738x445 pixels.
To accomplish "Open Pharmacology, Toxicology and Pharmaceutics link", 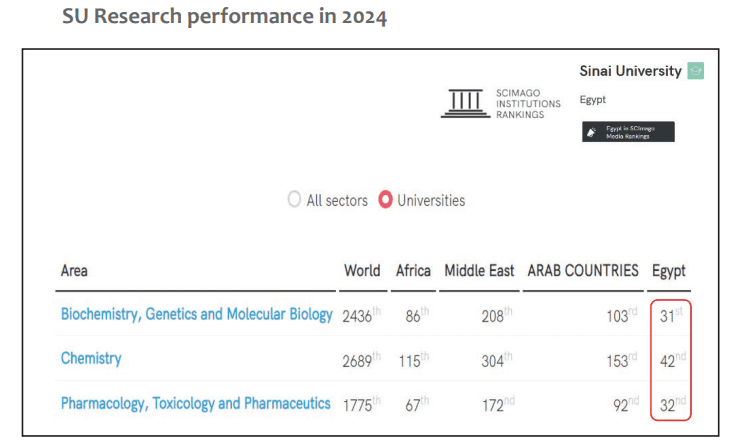I will (196, 404).
